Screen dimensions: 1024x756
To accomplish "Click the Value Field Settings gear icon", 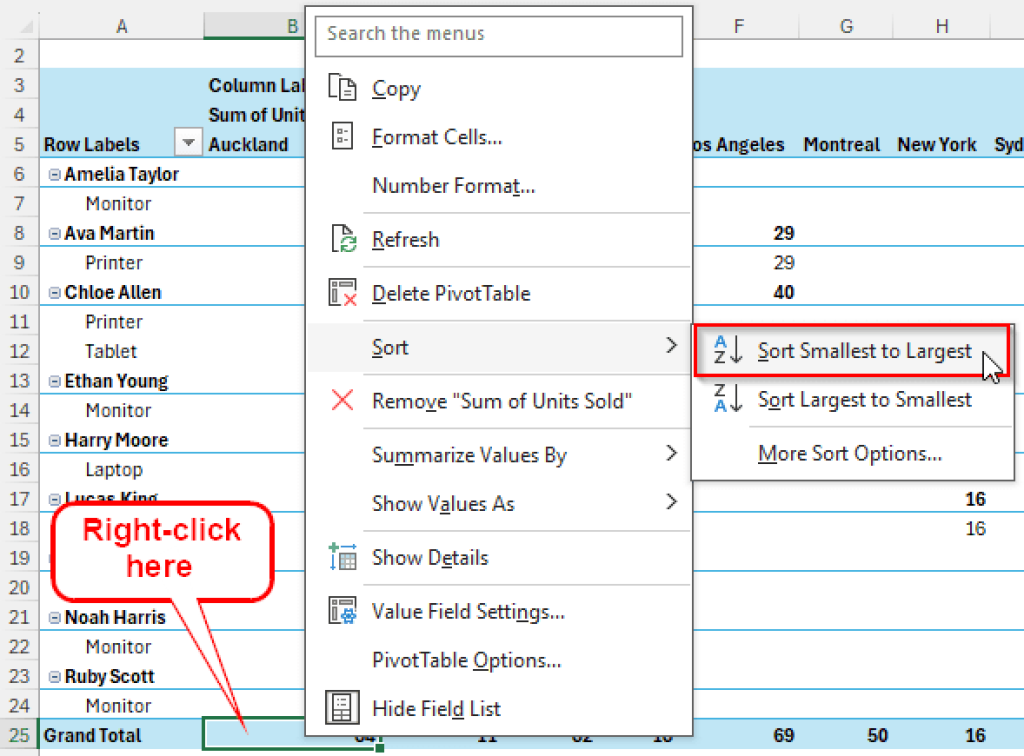I will (x=341, y=611).
